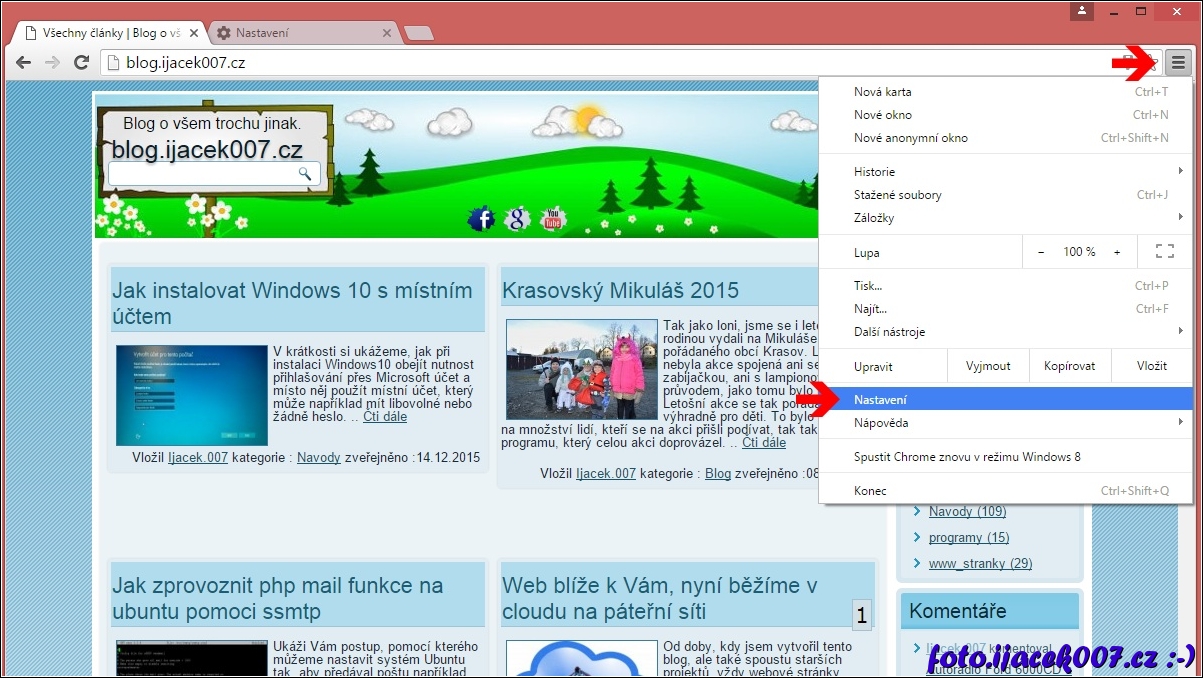Select Nastavení in the Chrome menu
This screenshot has width=1203, height=678.
pyautogui.click(x=881, y=400)
